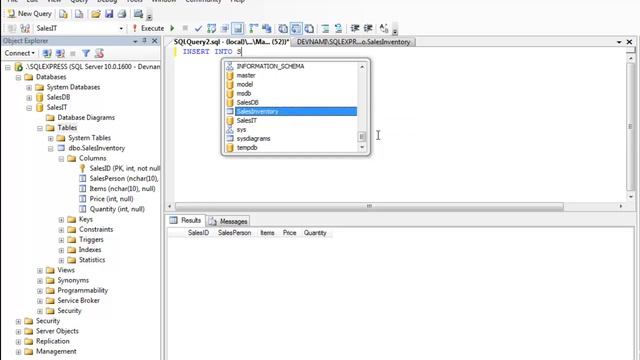The height and width of the screenshot is (360, 640).
Task: Increase indent of the query text
Action: click(x=368, y=28)
